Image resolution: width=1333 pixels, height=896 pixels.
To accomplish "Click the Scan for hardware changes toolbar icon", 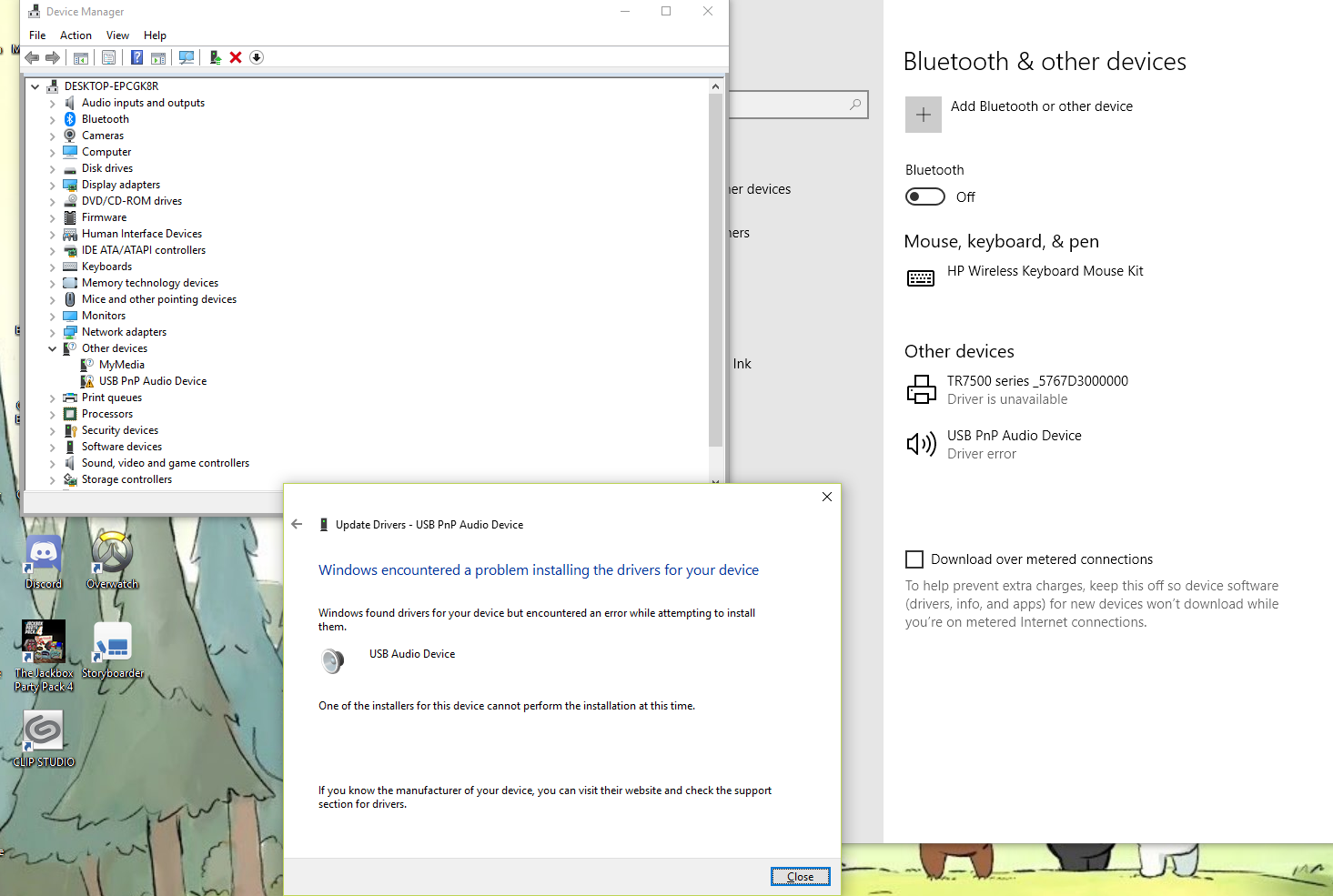I will pyautogui.click(x=187, y=57).
